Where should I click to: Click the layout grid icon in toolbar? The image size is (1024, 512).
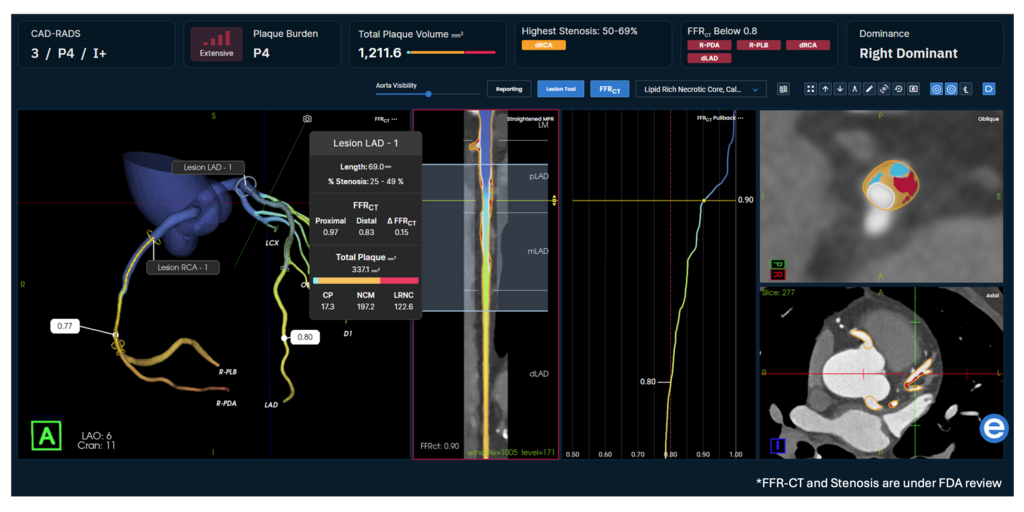tap(810, 89)
